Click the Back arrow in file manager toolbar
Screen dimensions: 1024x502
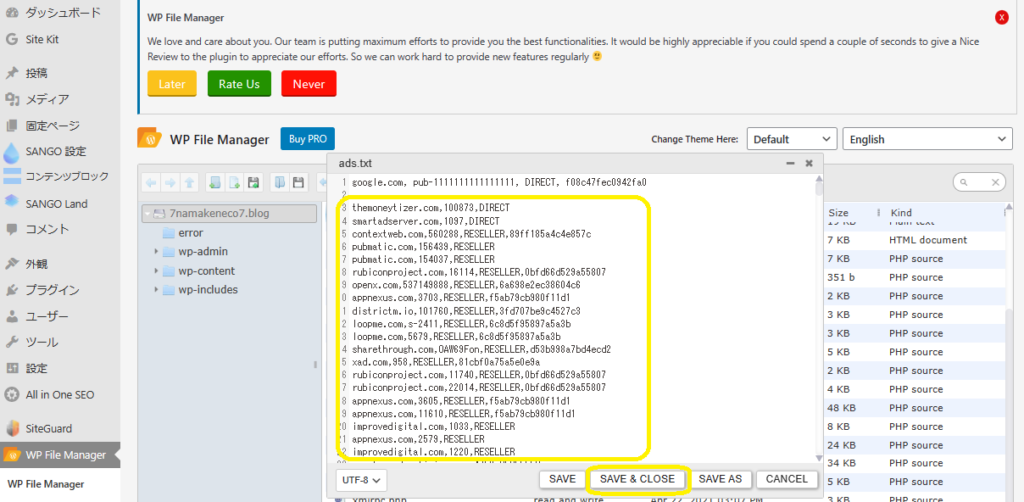[151, 183]
